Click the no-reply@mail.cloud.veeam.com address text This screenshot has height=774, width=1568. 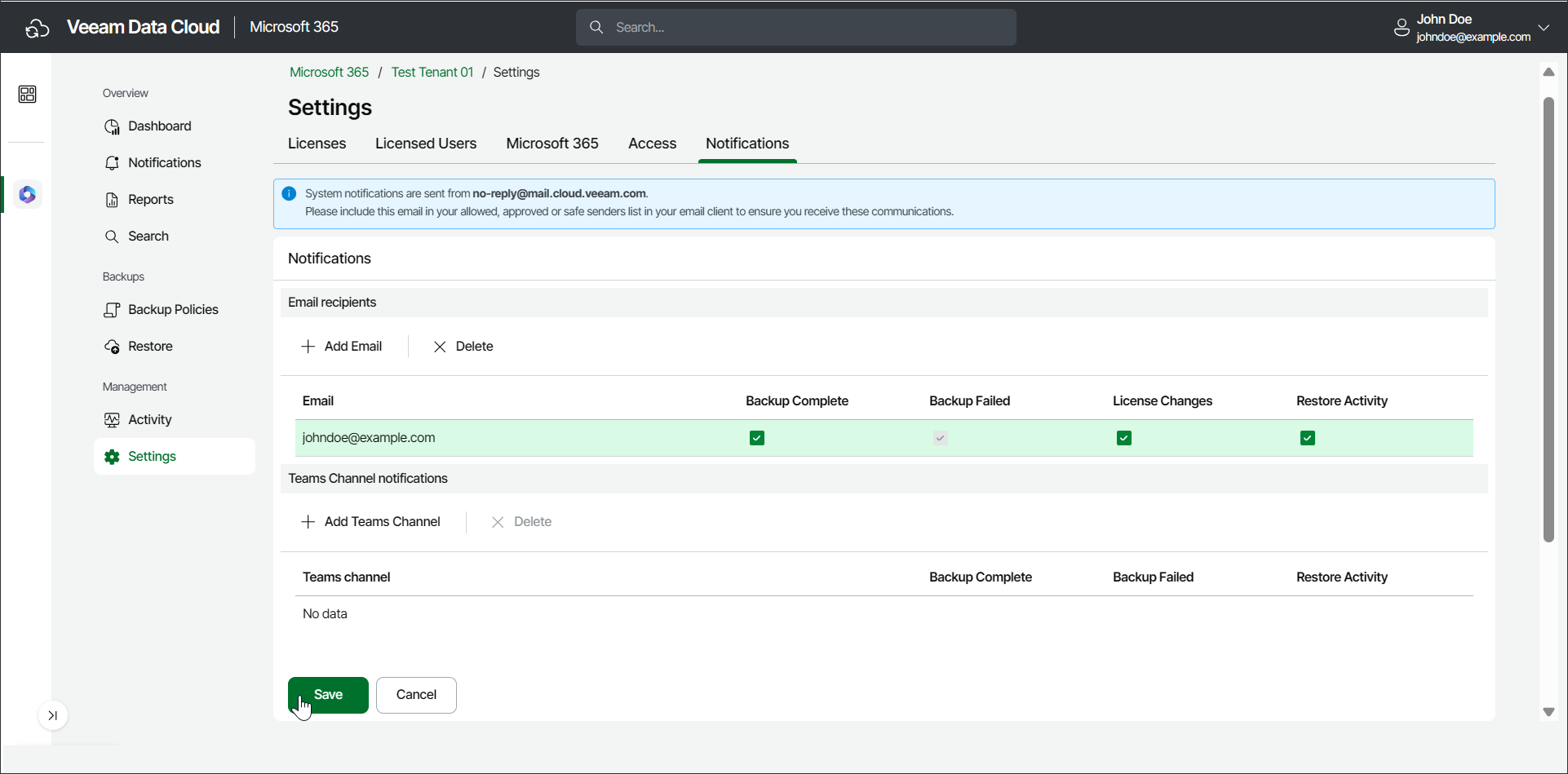point(559,194)
